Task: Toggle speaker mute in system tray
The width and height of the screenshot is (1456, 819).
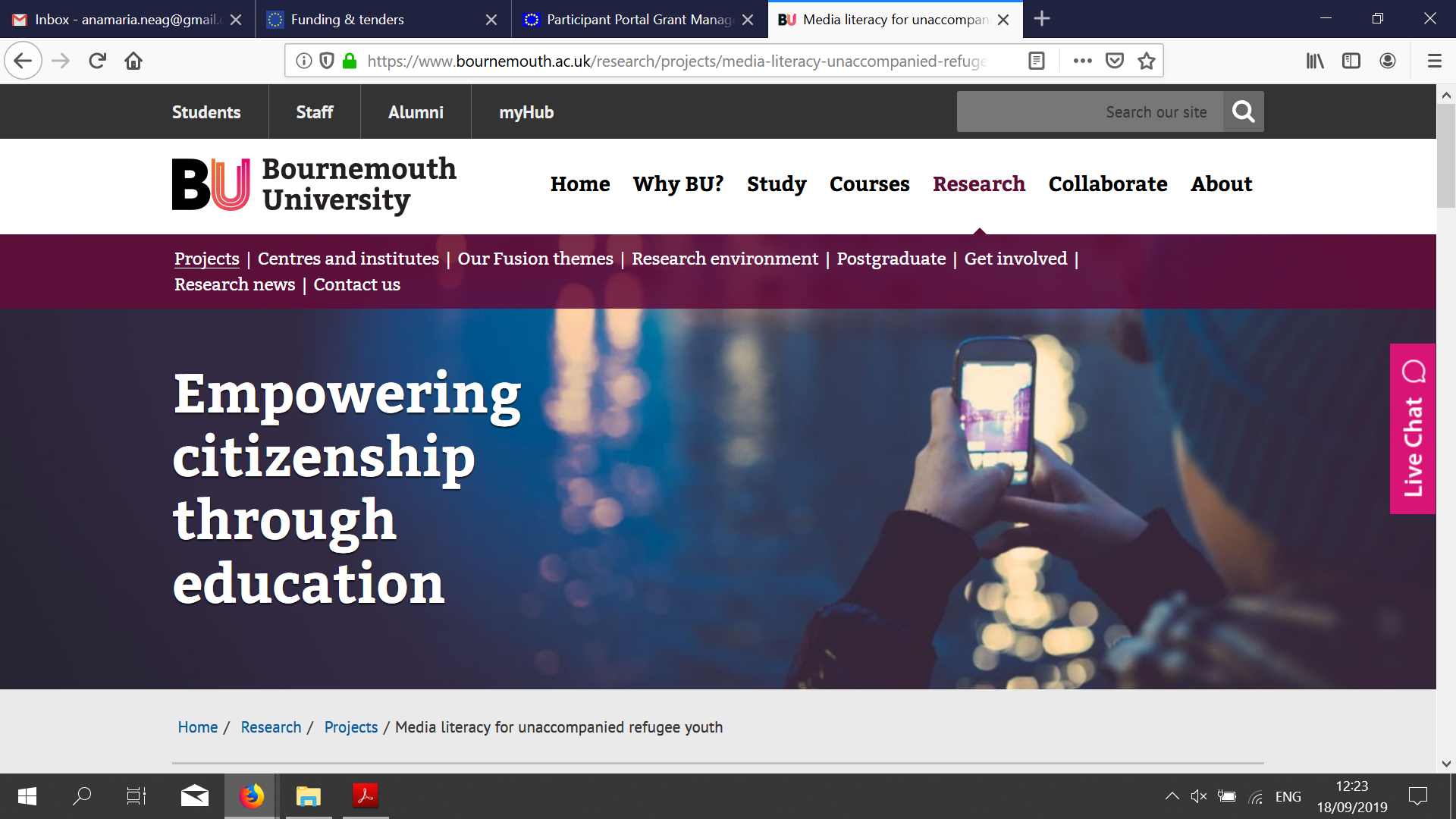Action: pyautogui.click(x=1198, y=796)
